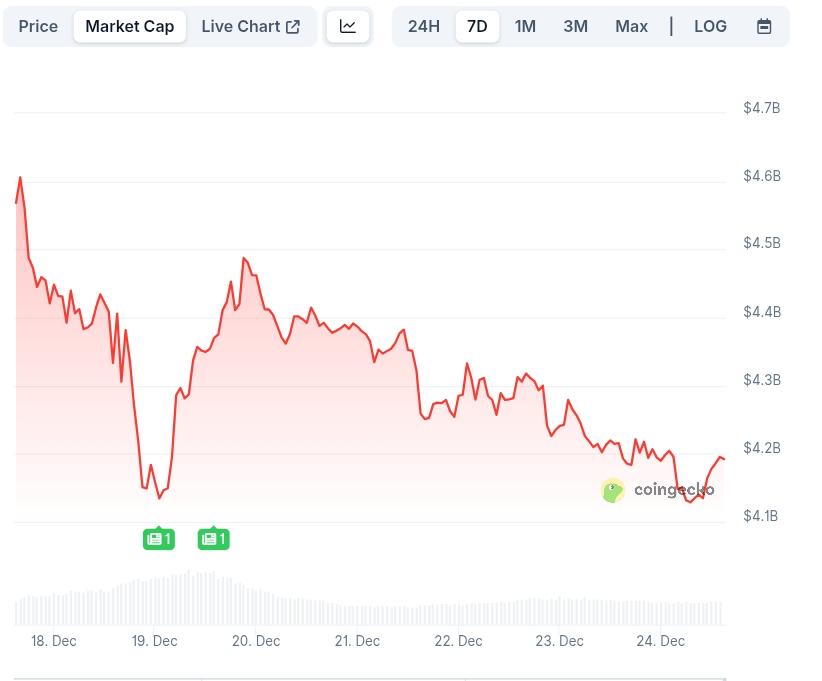Image resolution: width=822 pixels, height=681 pixels.
Task: Click the chart peak near $4.6B
Action: coord(20,178)
